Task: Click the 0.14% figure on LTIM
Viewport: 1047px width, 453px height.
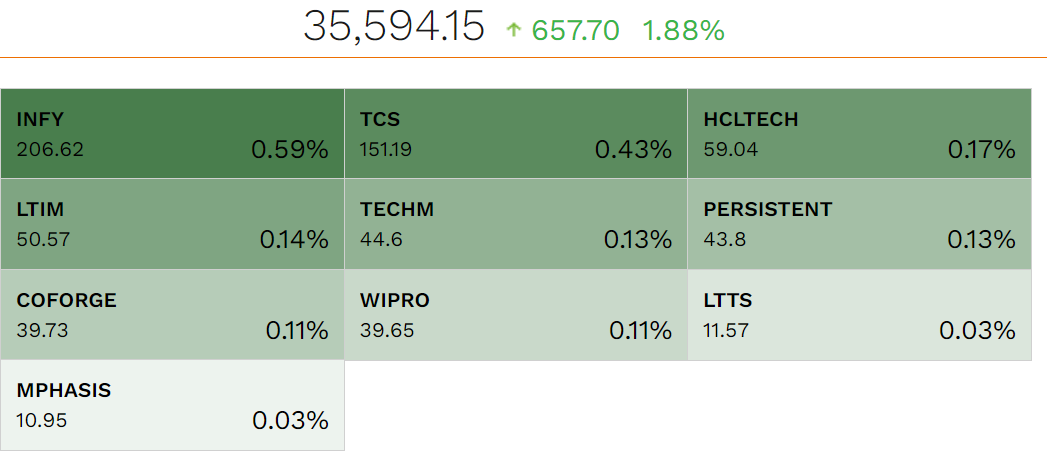Action: pos(294,240)
